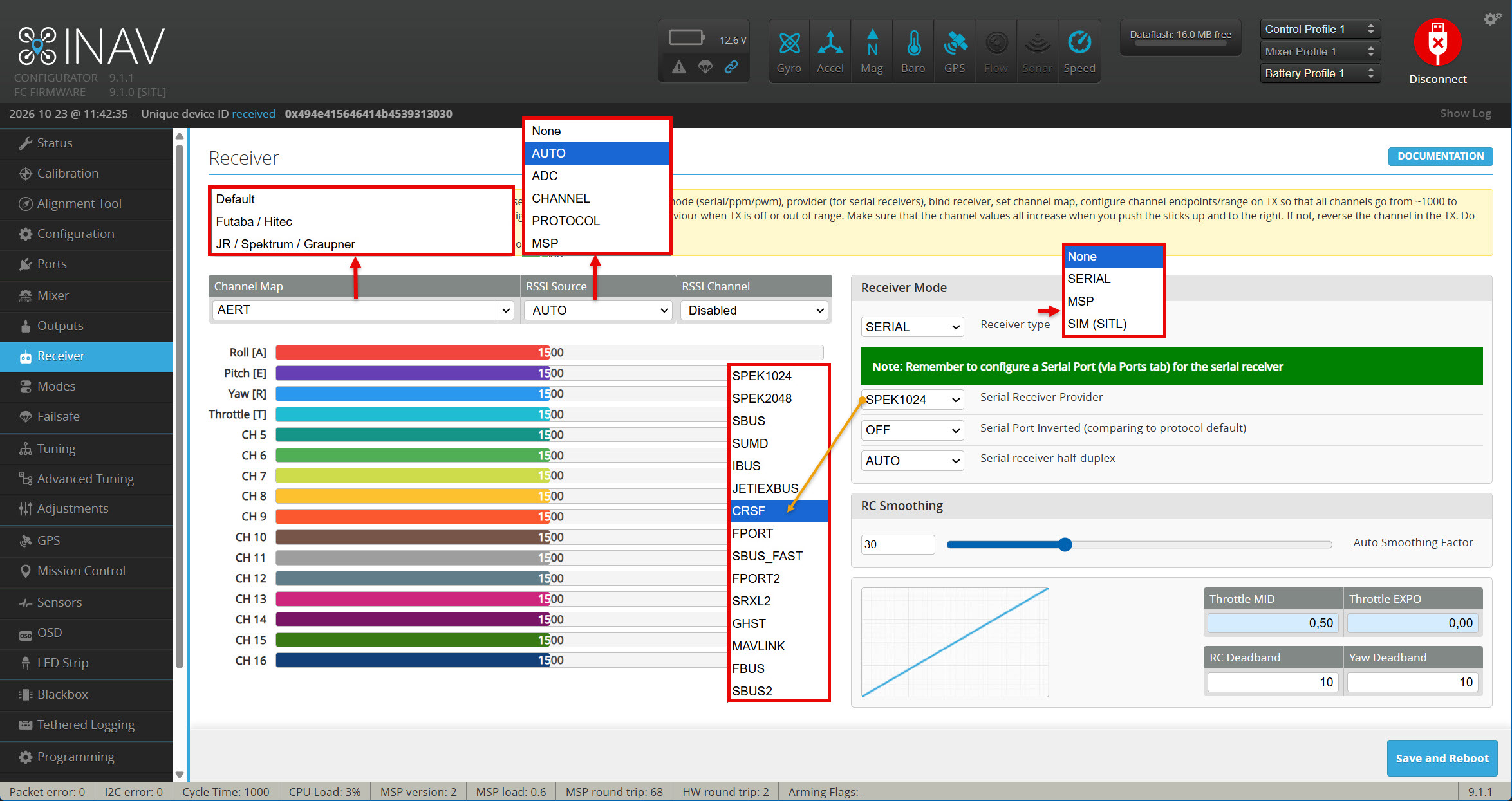Viewport: 1512px width, 801px height.
Task: Open the Mixer Profile 1 selector
Action: pos(1320,51)
